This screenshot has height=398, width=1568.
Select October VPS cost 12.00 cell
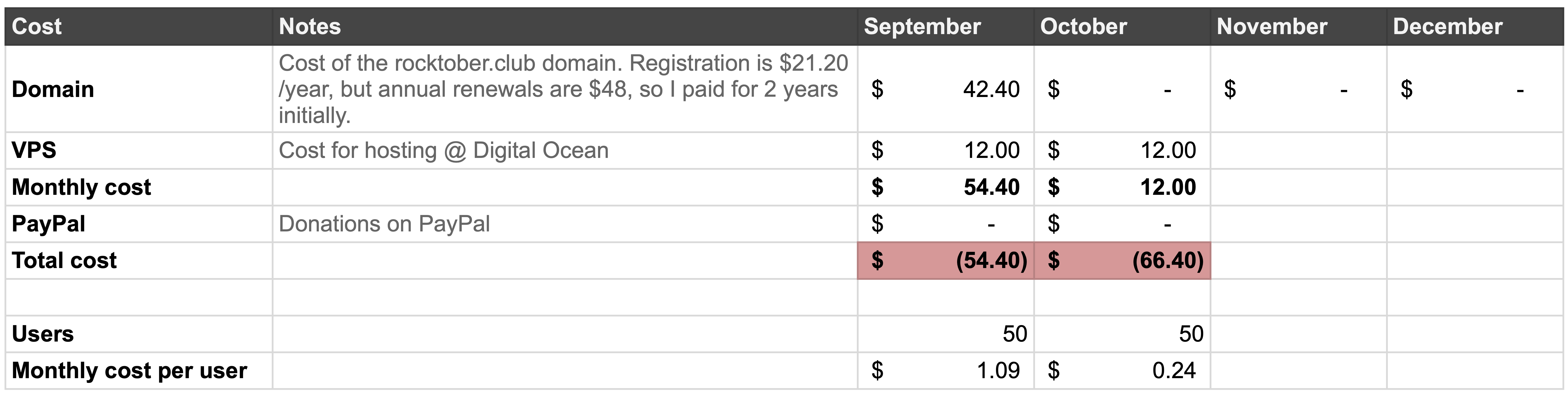(x=1122, y=151)
